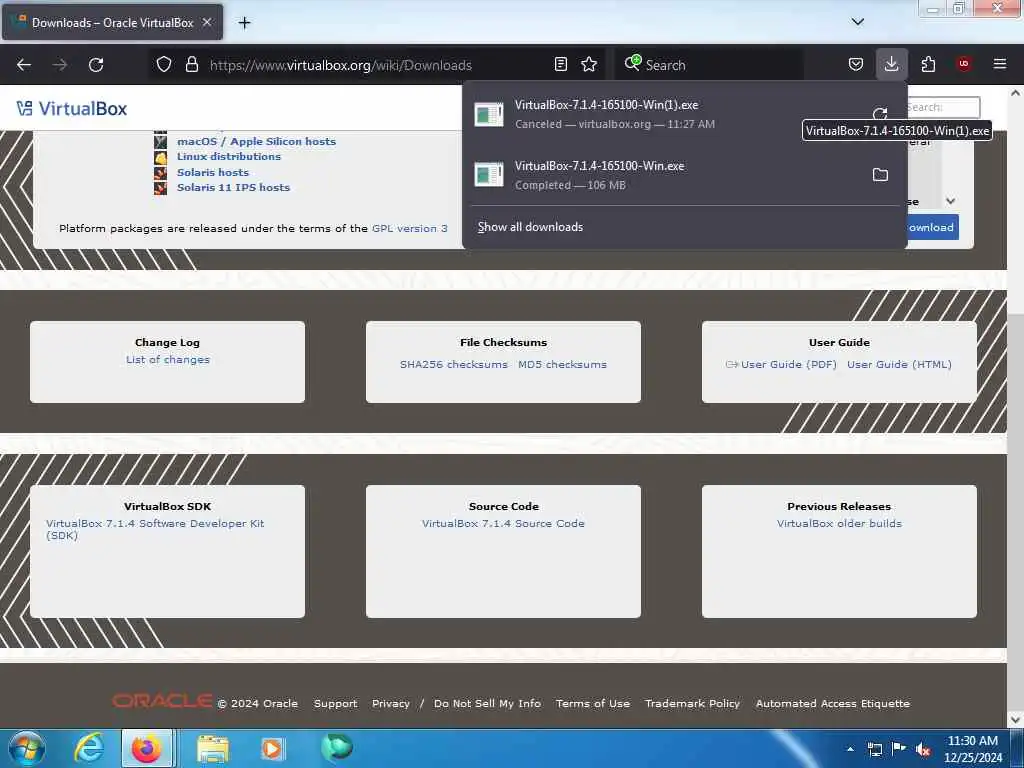1024x768 pixels.
Task: Click Automated Access Etiquette link
Action: coord(833,703)
